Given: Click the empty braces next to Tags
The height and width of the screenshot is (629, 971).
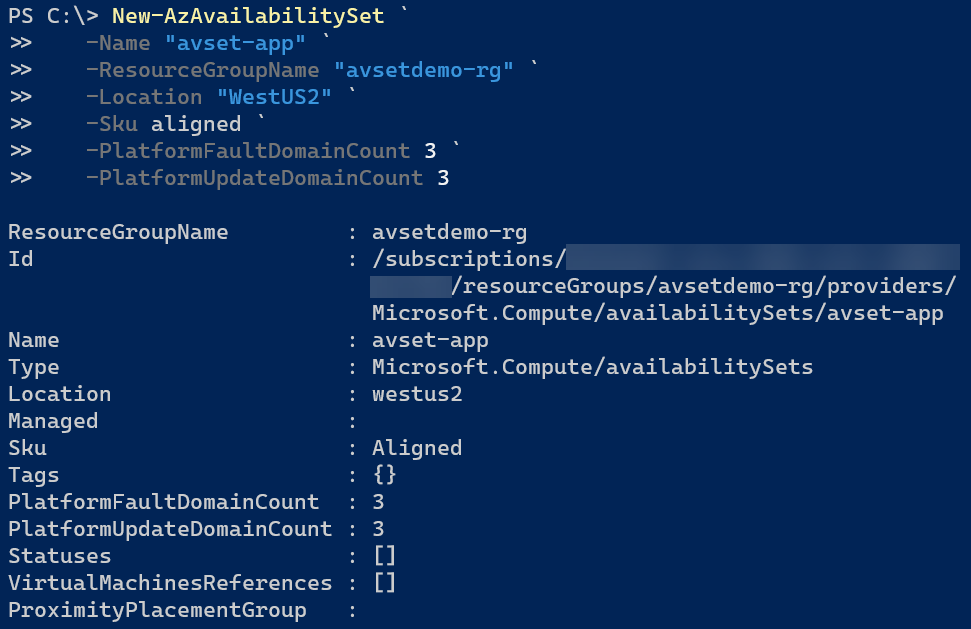Looking at the screenshot, I should 385,475.
